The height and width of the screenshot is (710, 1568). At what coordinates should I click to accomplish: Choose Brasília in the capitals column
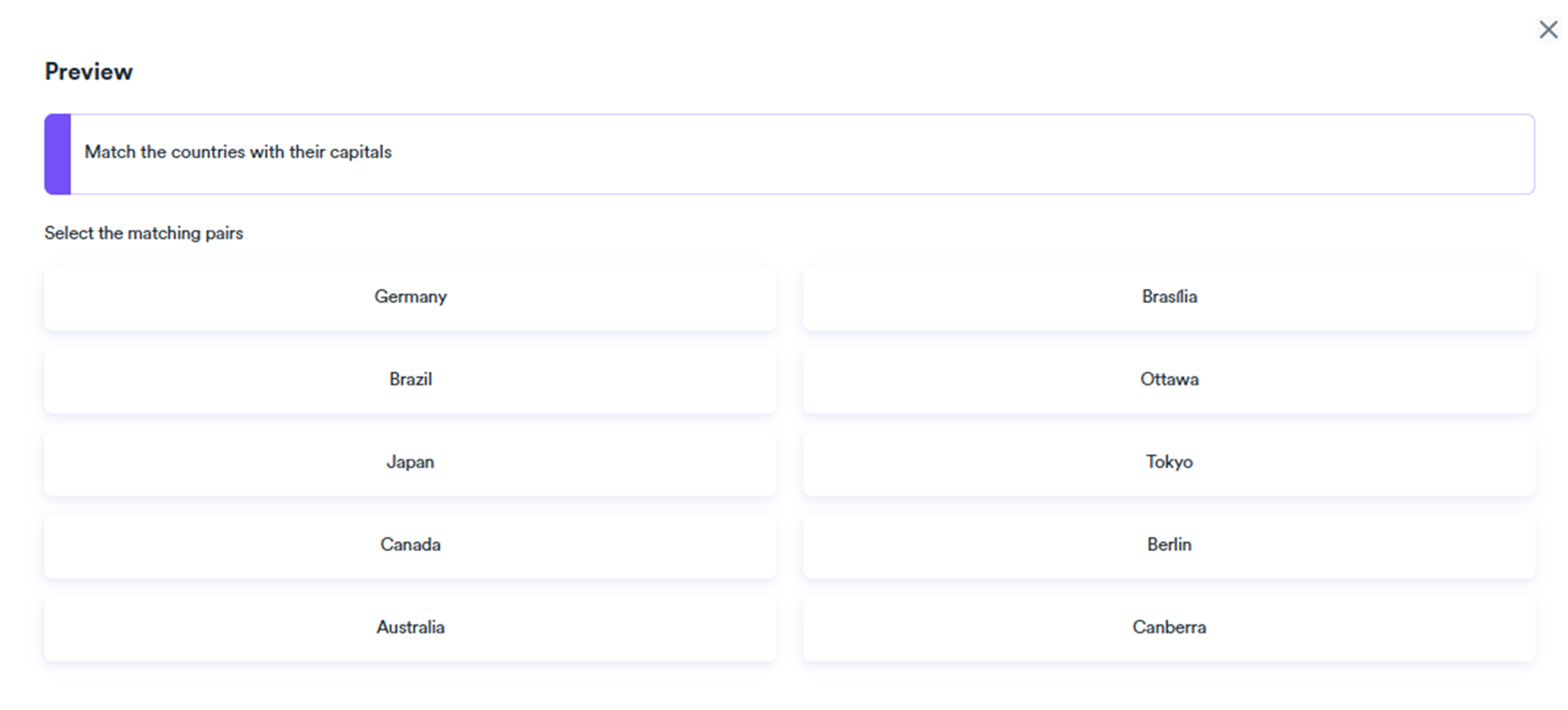1169,297
